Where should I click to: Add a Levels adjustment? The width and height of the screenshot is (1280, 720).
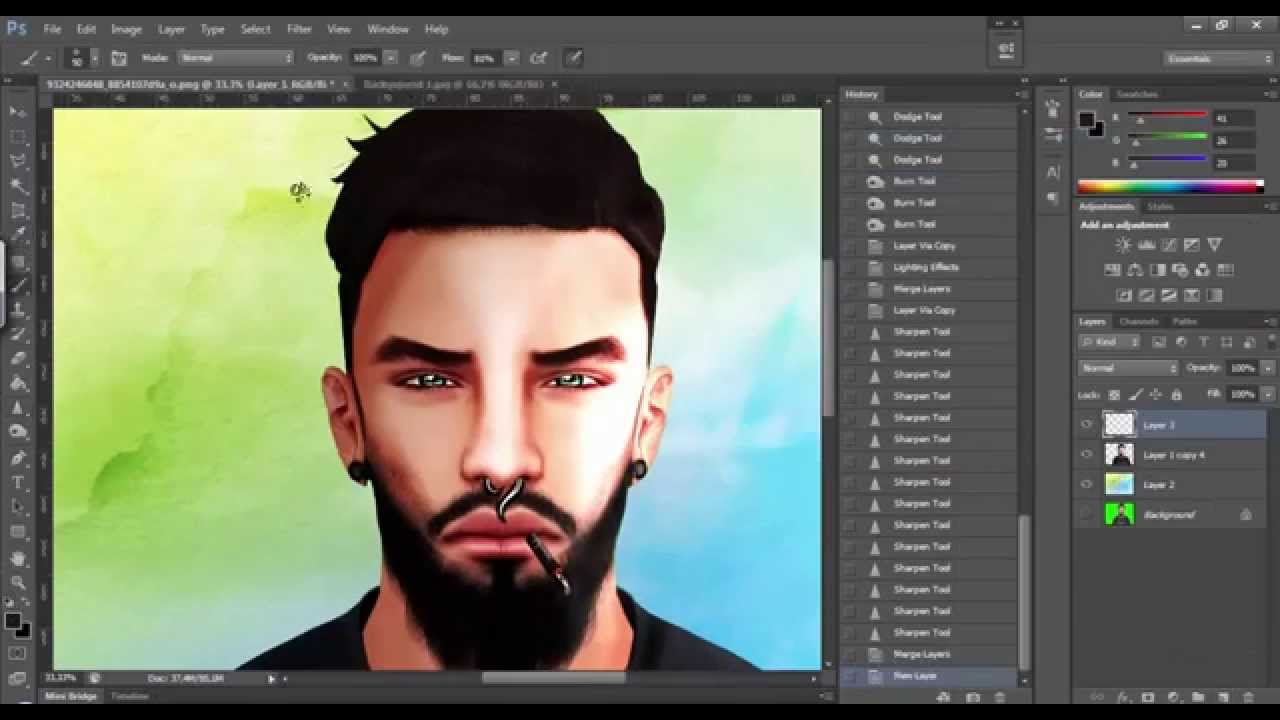click(x=1147, y=245)
